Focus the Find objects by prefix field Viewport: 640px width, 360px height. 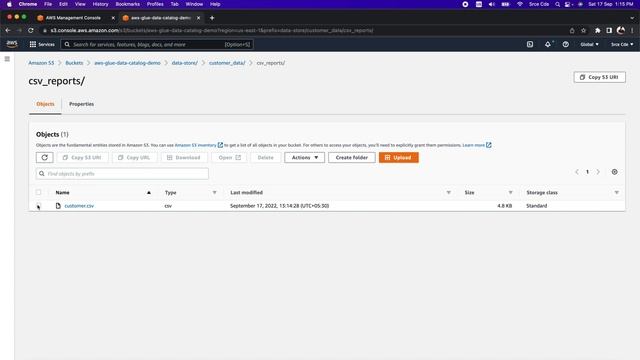[122, 174]
